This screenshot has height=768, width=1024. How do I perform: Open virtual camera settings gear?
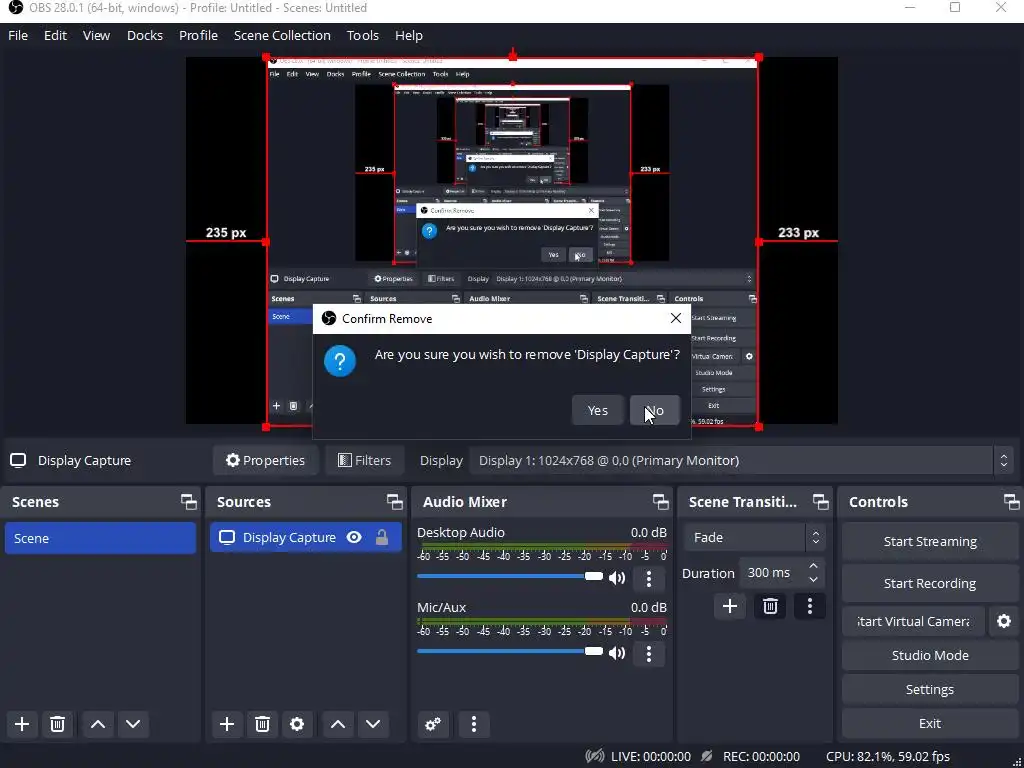(1004, 621)
